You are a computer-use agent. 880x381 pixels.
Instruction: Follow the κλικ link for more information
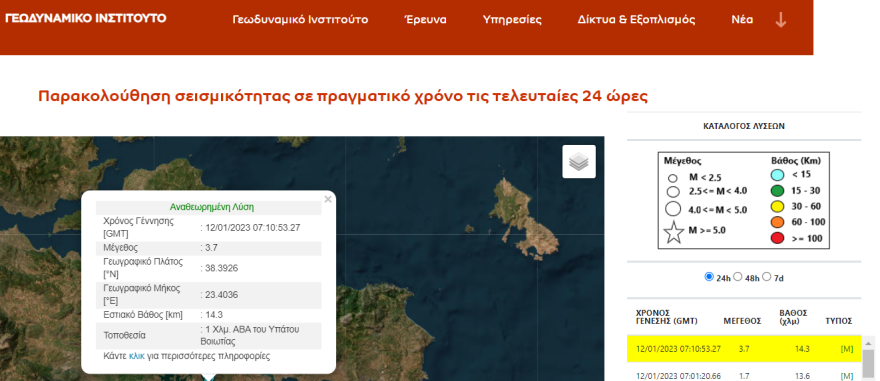[137, 356]
